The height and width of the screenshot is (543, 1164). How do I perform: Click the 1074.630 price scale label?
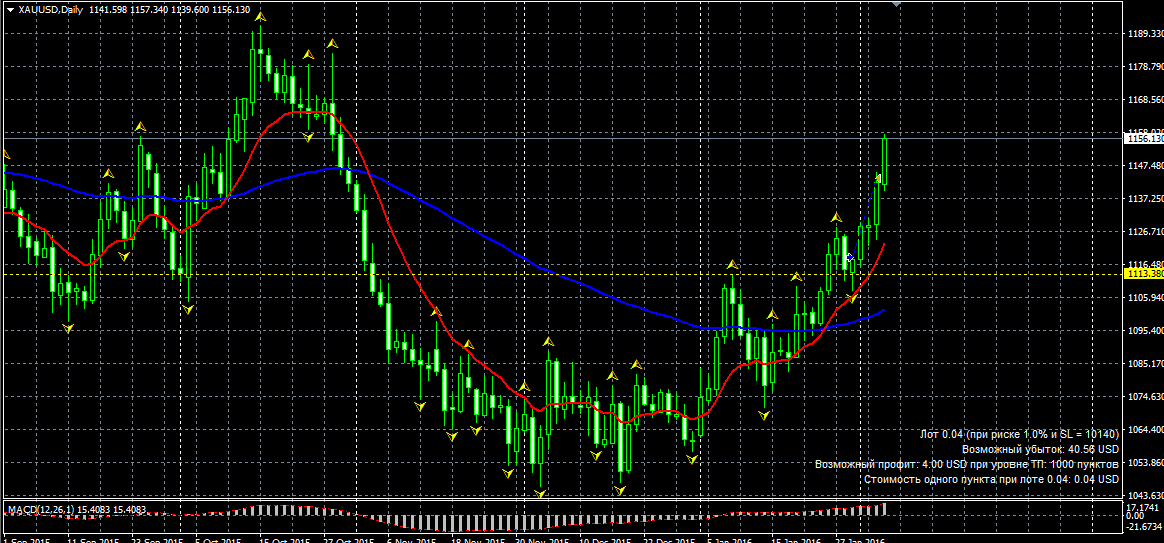click(1144, 397)
